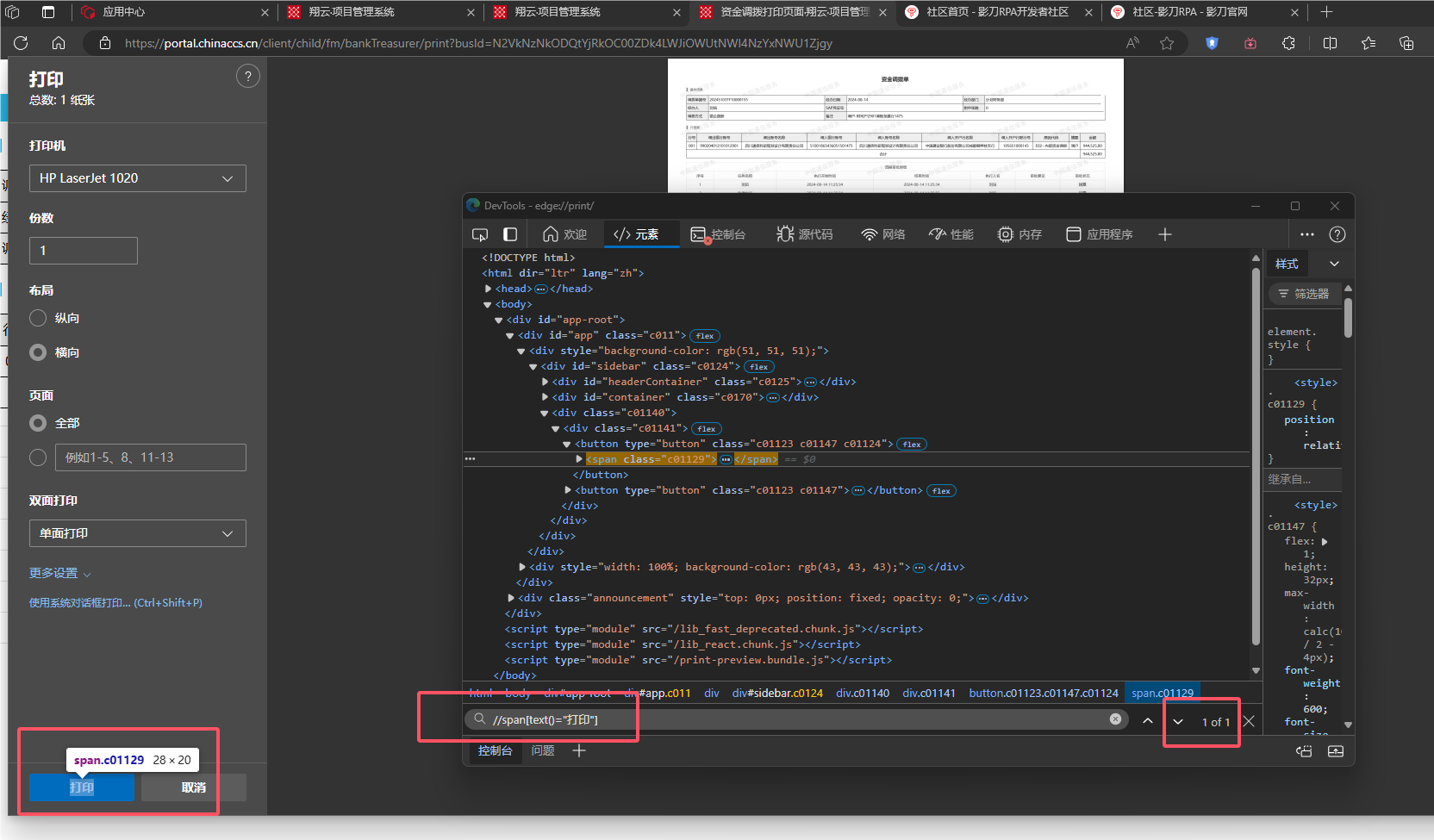Open the HP LaserJet 1020 printer dropdown

(137, 178)
